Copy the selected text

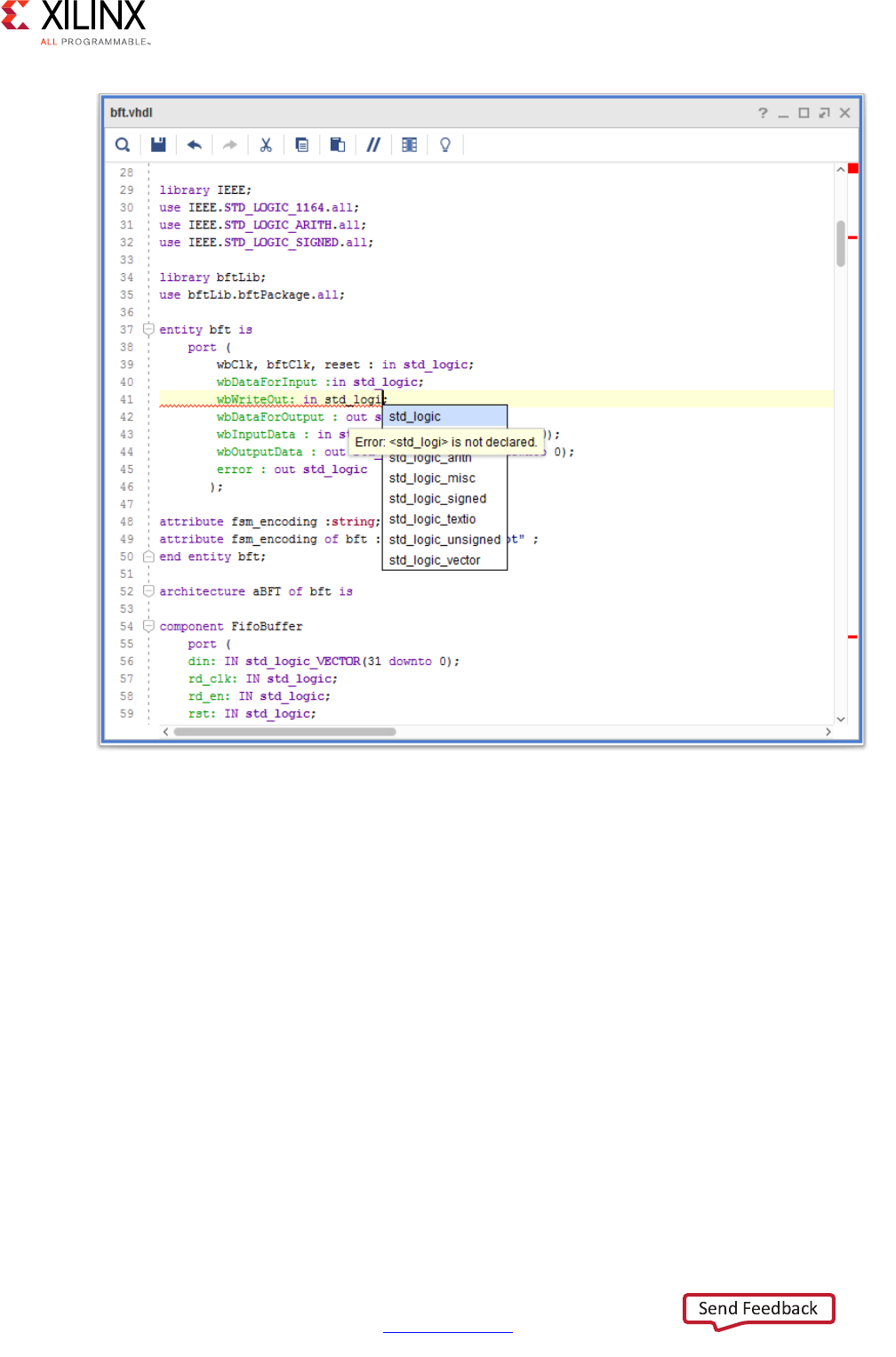coord(302,145)
